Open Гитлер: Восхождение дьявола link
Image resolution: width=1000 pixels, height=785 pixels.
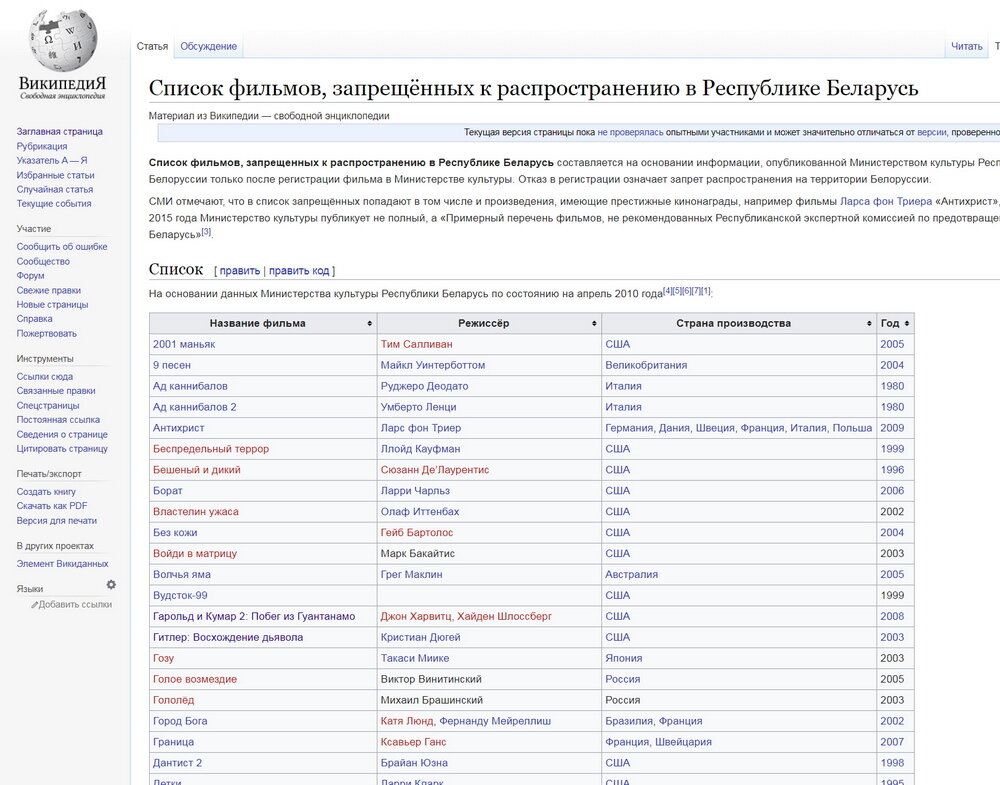click(228, 638)
